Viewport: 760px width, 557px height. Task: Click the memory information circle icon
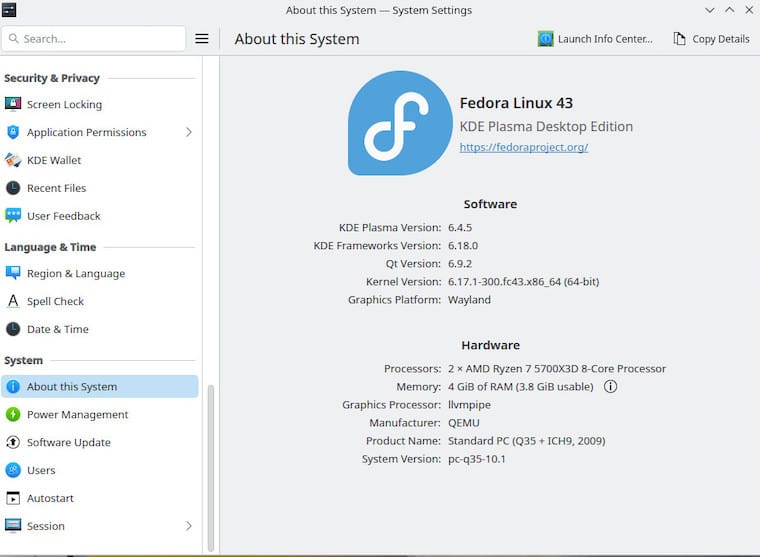[611, 386]
